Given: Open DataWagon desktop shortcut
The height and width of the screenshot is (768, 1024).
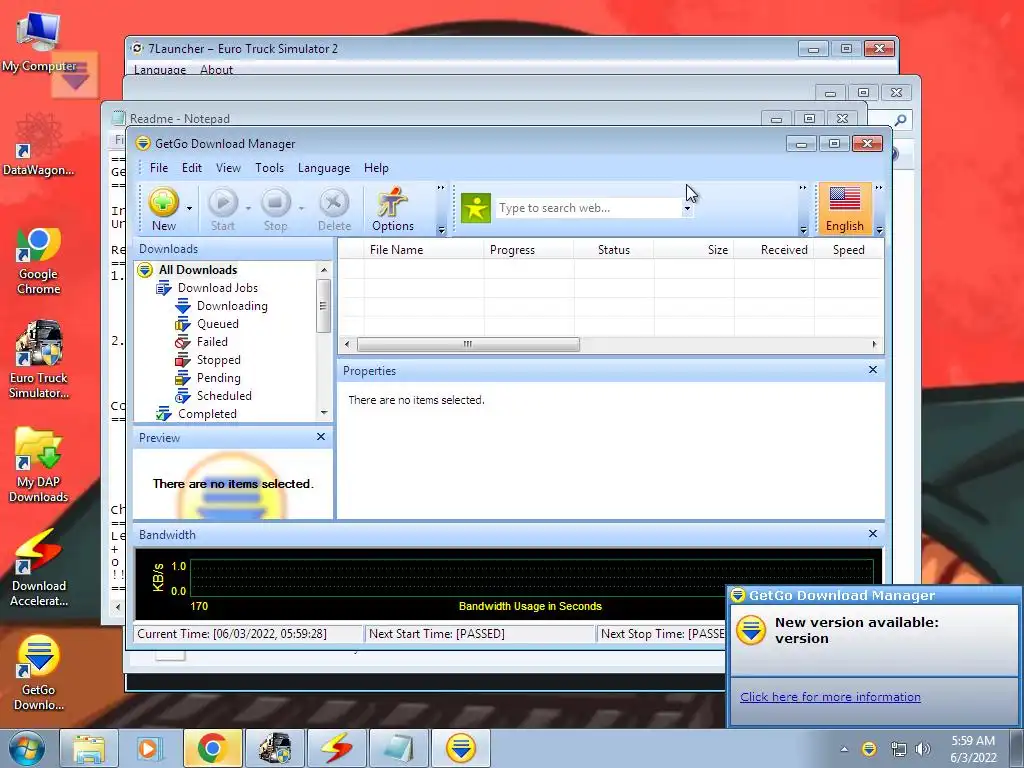Looking at the screenshot, I should coord(38,145).
